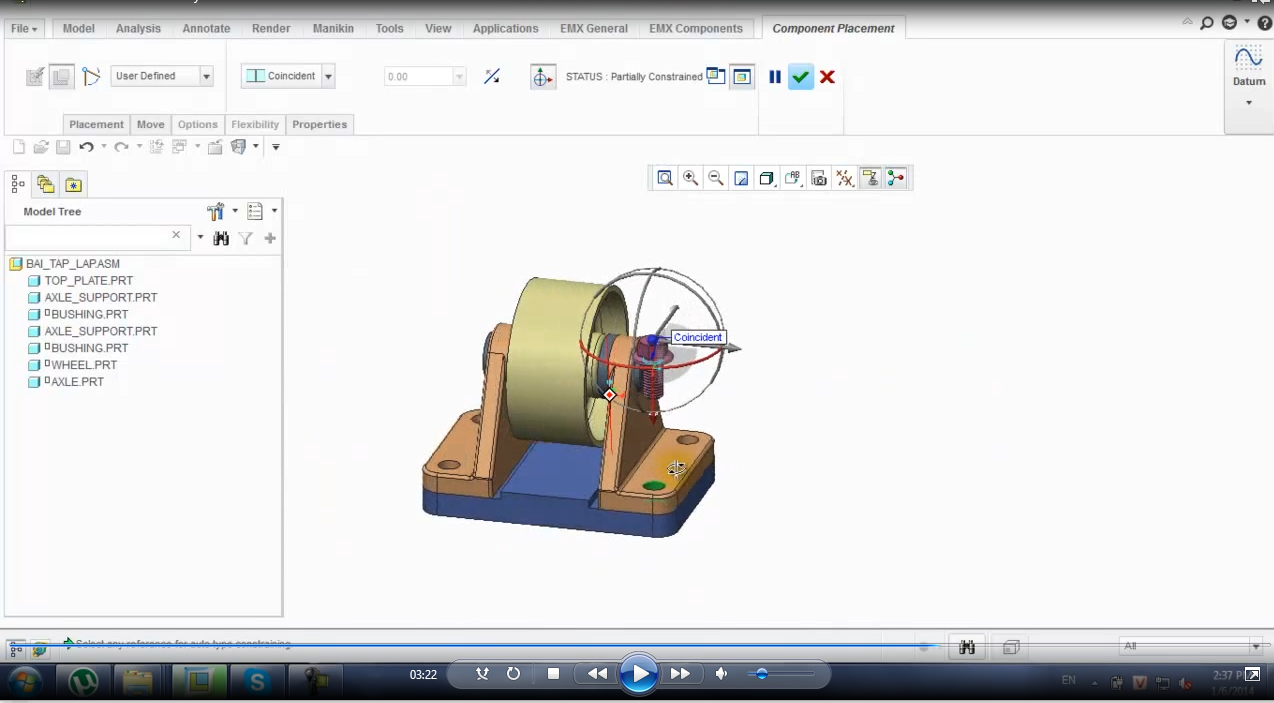This screenshot has height=703, width=1274.
Task: Switch to the Properties tab
Action: click(x=319, y=124)
